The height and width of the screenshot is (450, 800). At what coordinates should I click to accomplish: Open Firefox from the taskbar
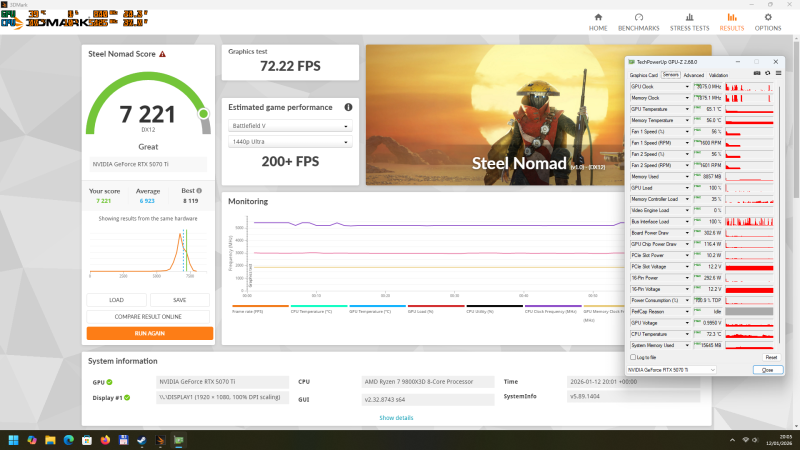(x=105, y=440)
